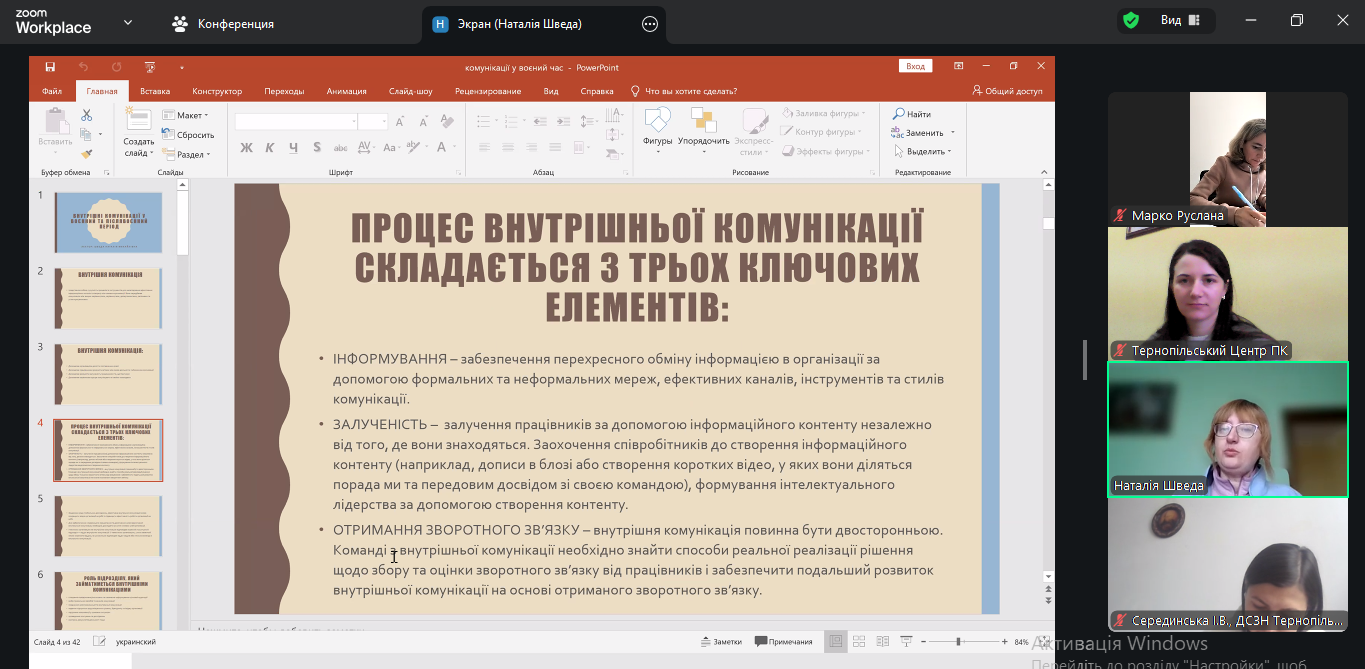Toggle the Заметки notes pane
Image resolution: width=1365 pixels, height=669 pixels.
point(722,642)
